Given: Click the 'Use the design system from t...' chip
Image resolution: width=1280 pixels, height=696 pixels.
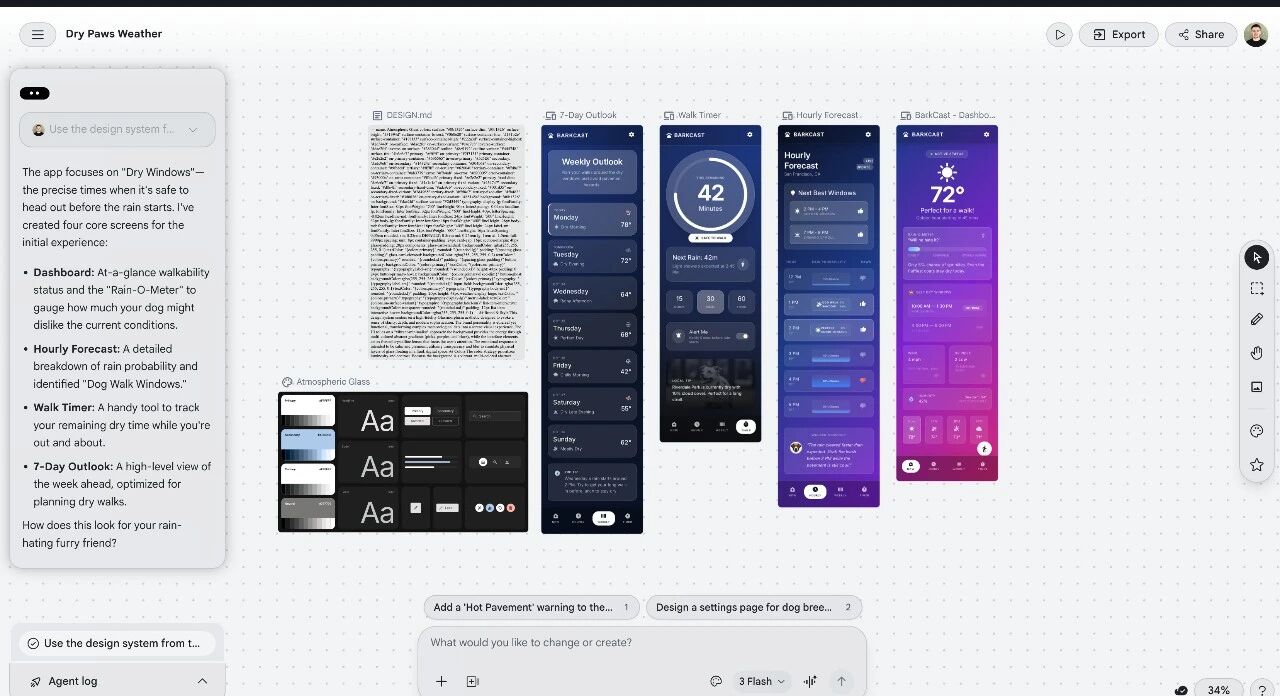Looking at the screenshot, I should [x=118, y=643].
